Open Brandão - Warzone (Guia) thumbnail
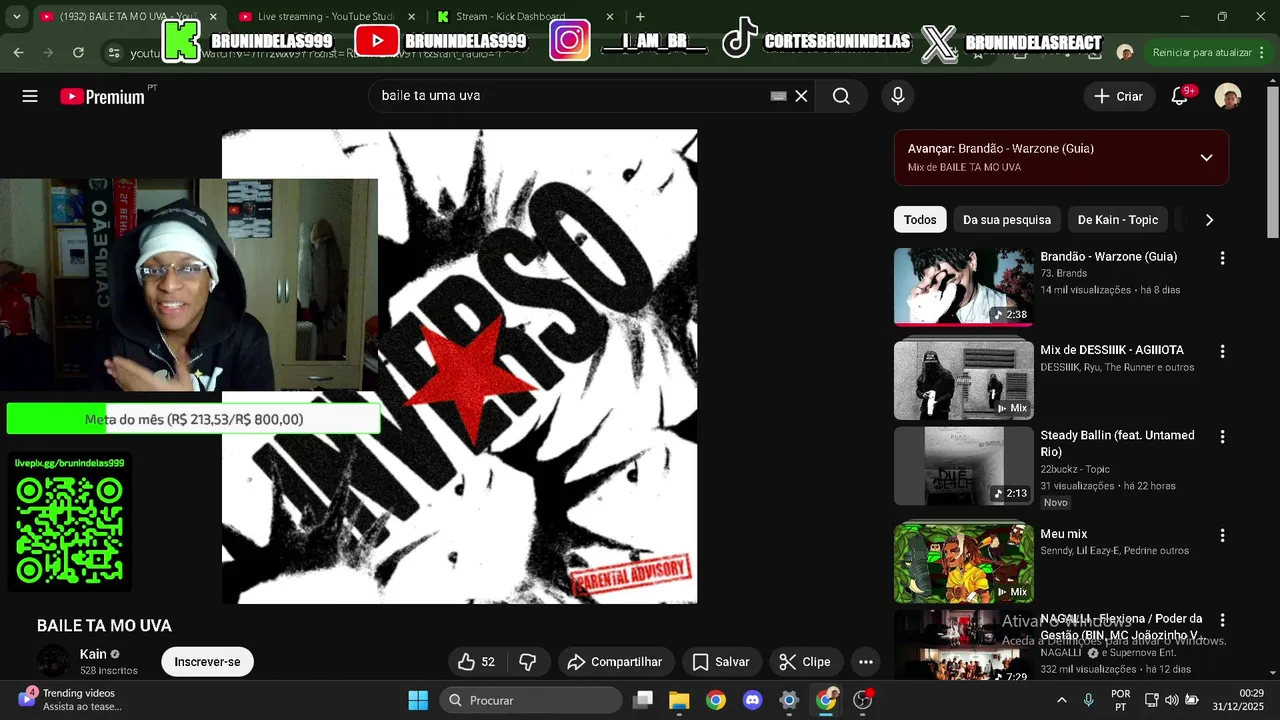 (964, 287)
